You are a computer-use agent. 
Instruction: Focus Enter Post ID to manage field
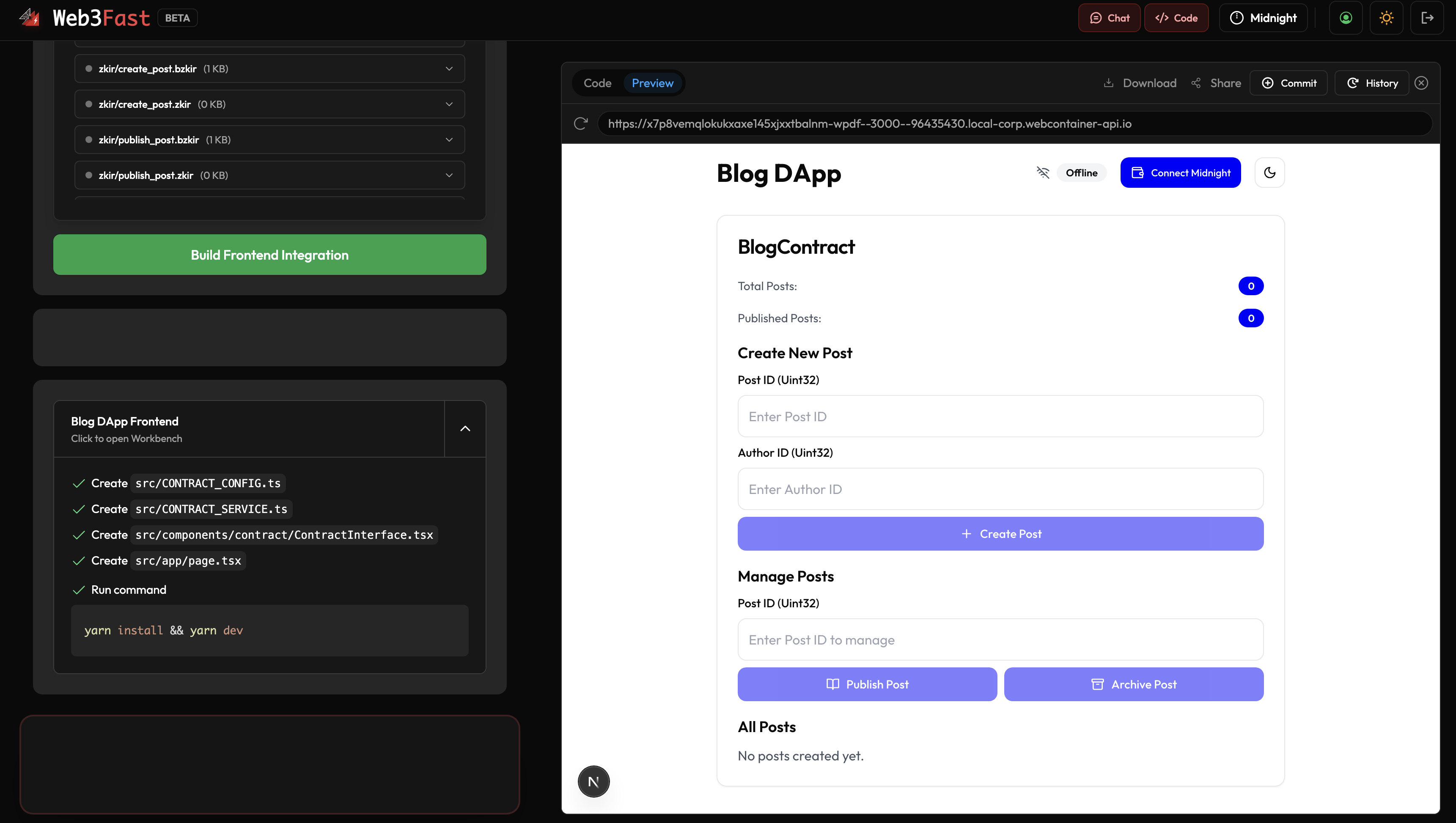tap(1000, 639)
